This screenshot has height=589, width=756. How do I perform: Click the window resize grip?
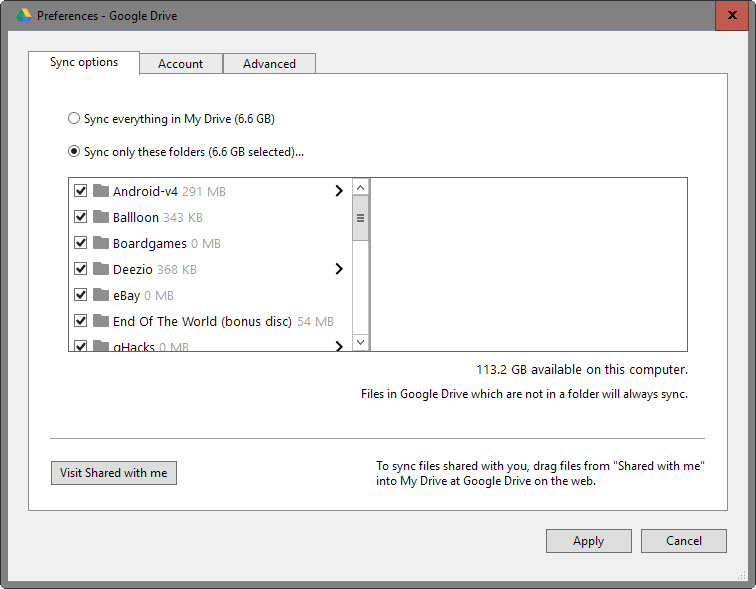(x=742, y=575)
